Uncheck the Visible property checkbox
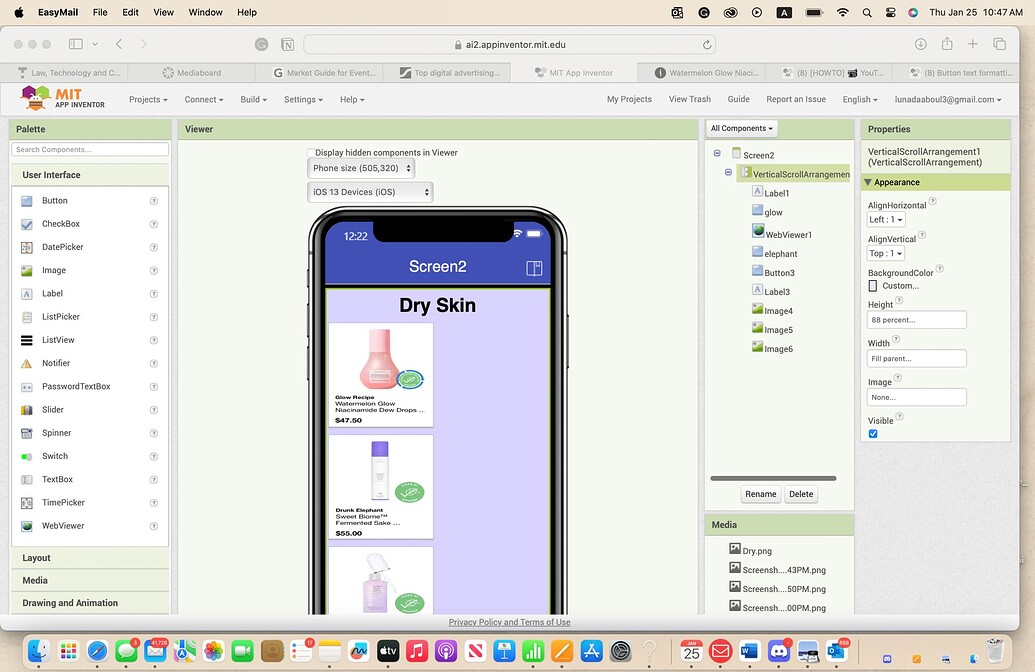Viewport: 1035px width, 672px height. click(x=873, y=434)
